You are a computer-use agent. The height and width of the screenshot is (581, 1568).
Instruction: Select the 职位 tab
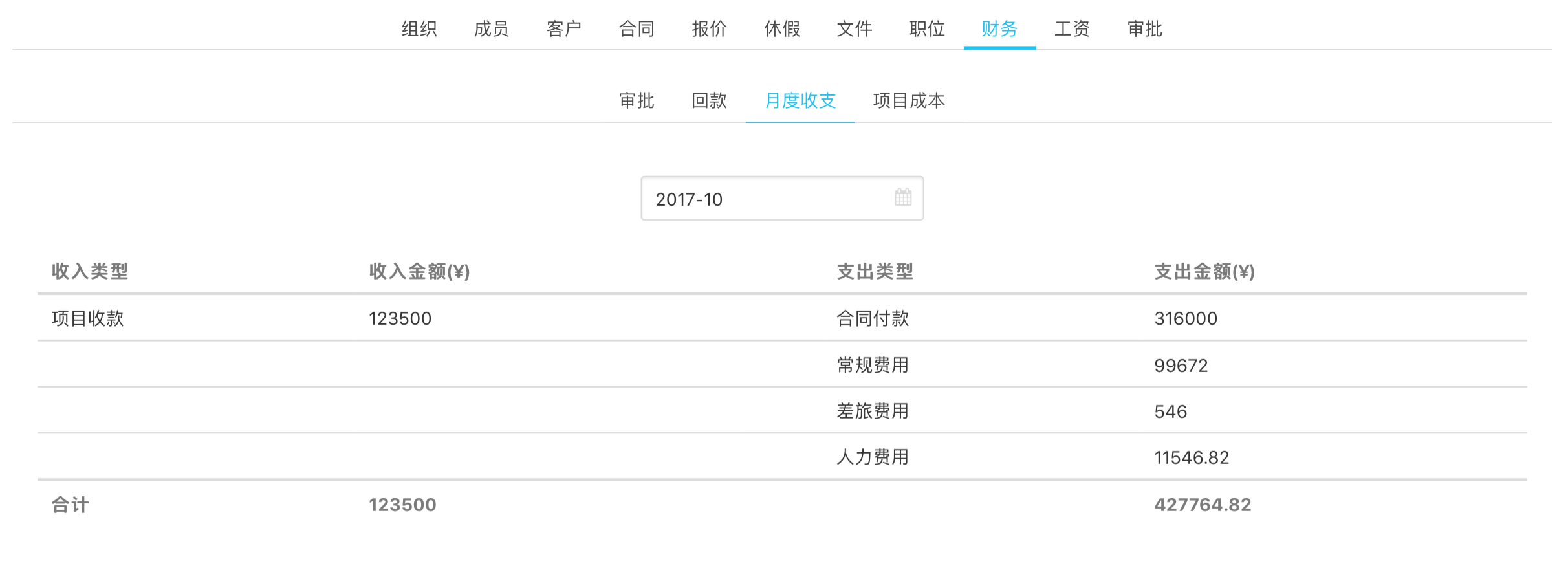click(x=927, y=29)
